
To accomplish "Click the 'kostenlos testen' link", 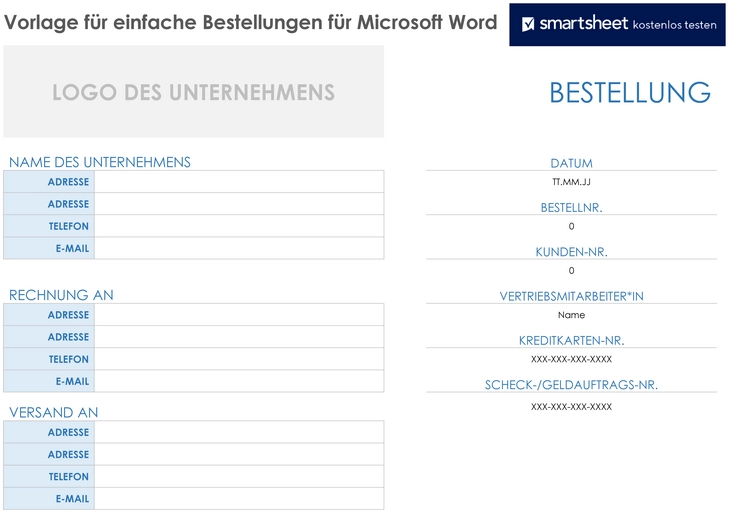I will coord(675,25).
